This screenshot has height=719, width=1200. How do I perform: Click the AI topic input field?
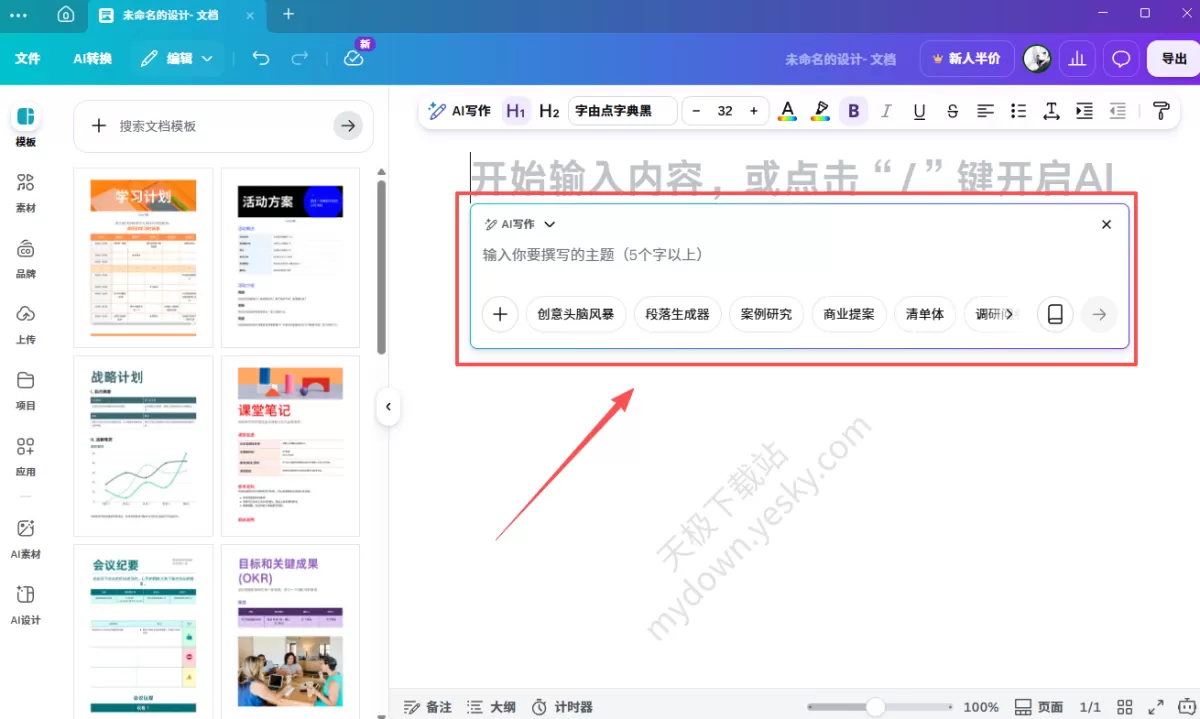(x=798, y=255)
